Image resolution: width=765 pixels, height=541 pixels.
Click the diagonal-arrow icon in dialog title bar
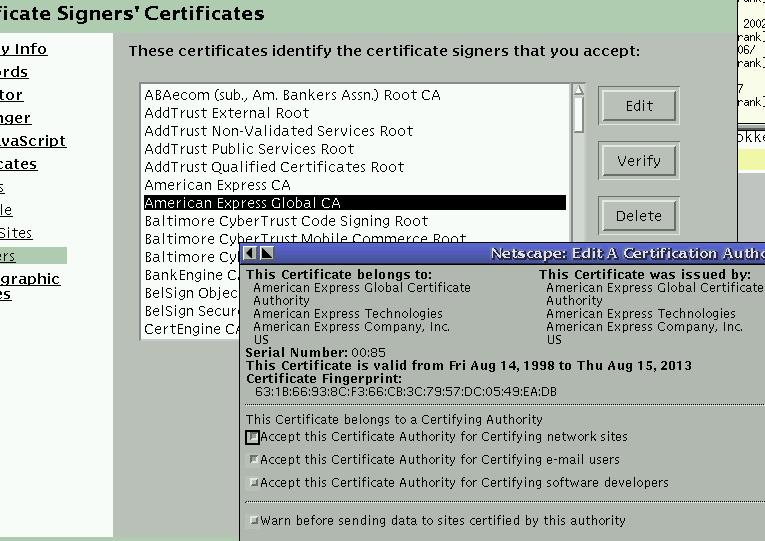[267, 253]
